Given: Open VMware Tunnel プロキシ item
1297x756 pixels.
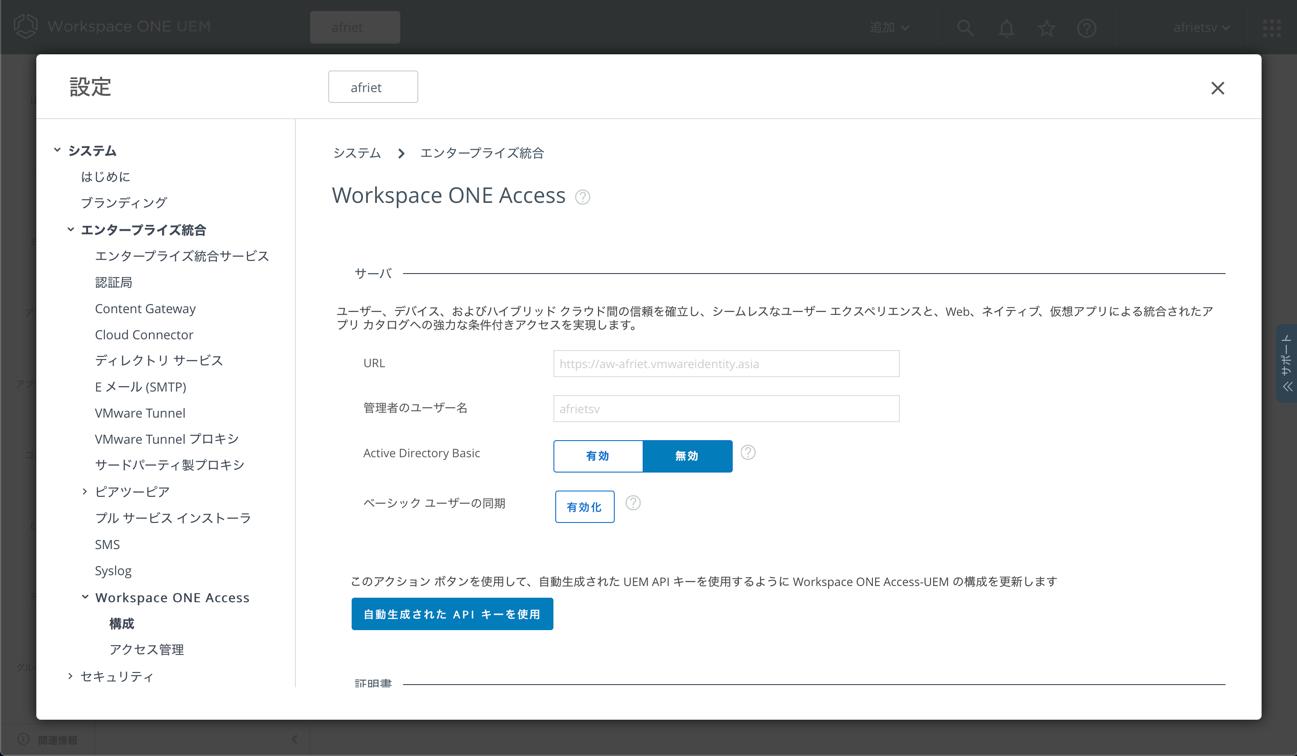Looking at the screenshot, I should (x=167, y=439).
